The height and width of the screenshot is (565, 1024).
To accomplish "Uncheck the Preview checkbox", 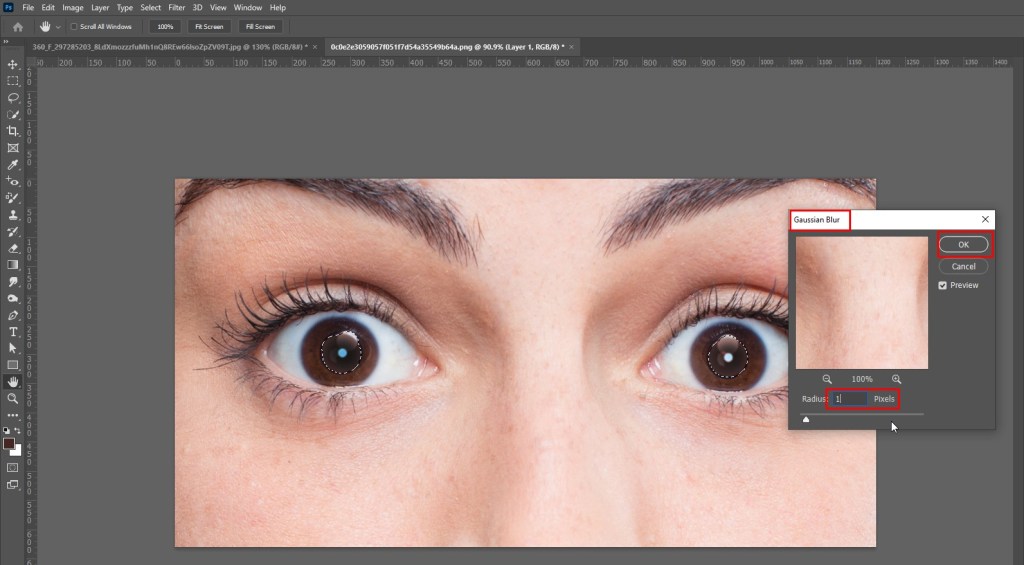I will tap(943, 285).
